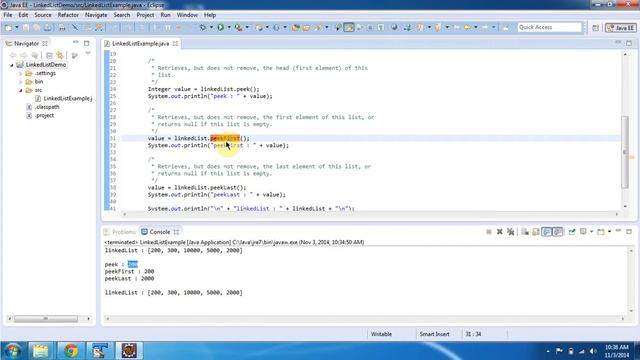Click the Debug bug icon
The width and height of the screenshot is (640, 360).
(x=203, y=27)
